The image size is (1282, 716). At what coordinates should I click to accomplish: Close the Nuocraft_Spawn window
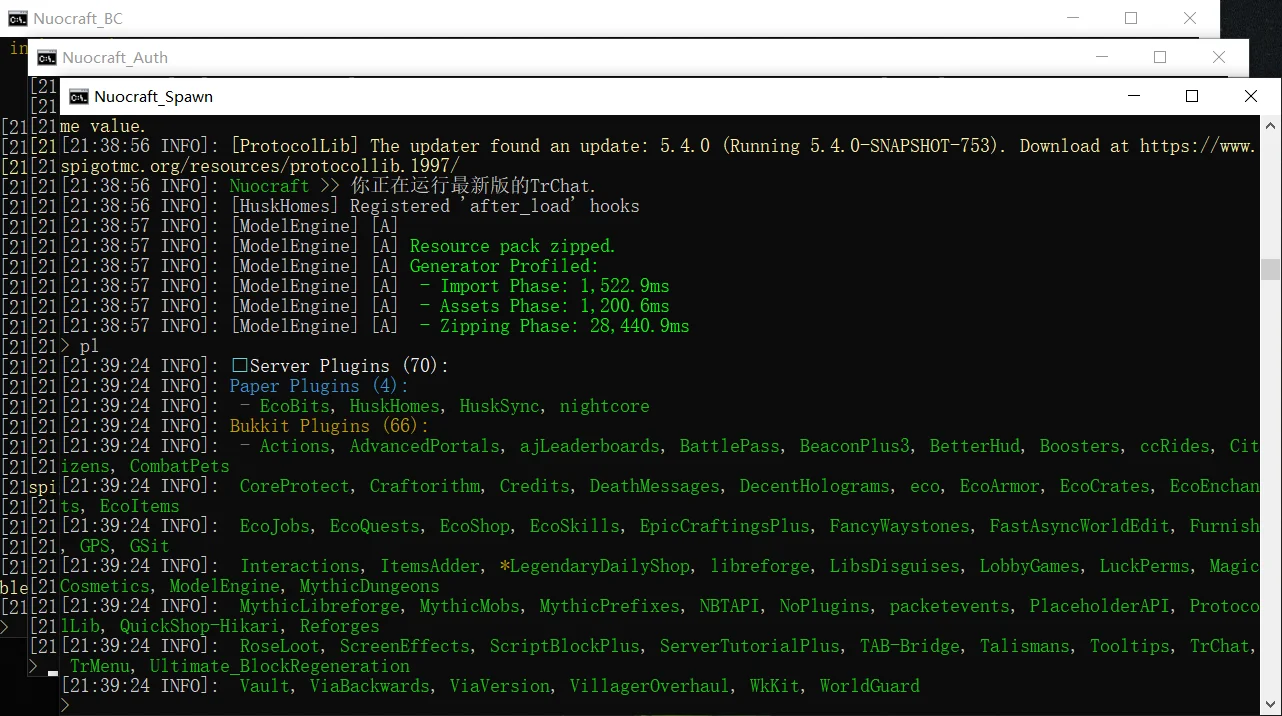1251,96
